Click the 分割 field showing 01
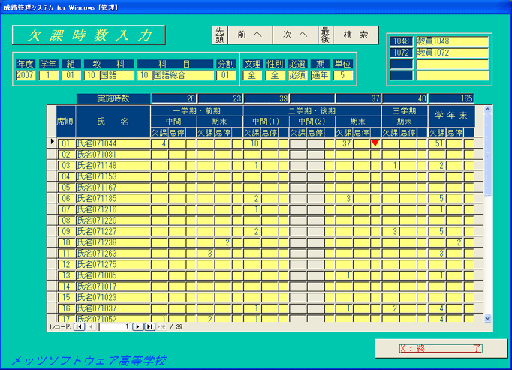This screenshot has height=370, width=512. (226, 75)
